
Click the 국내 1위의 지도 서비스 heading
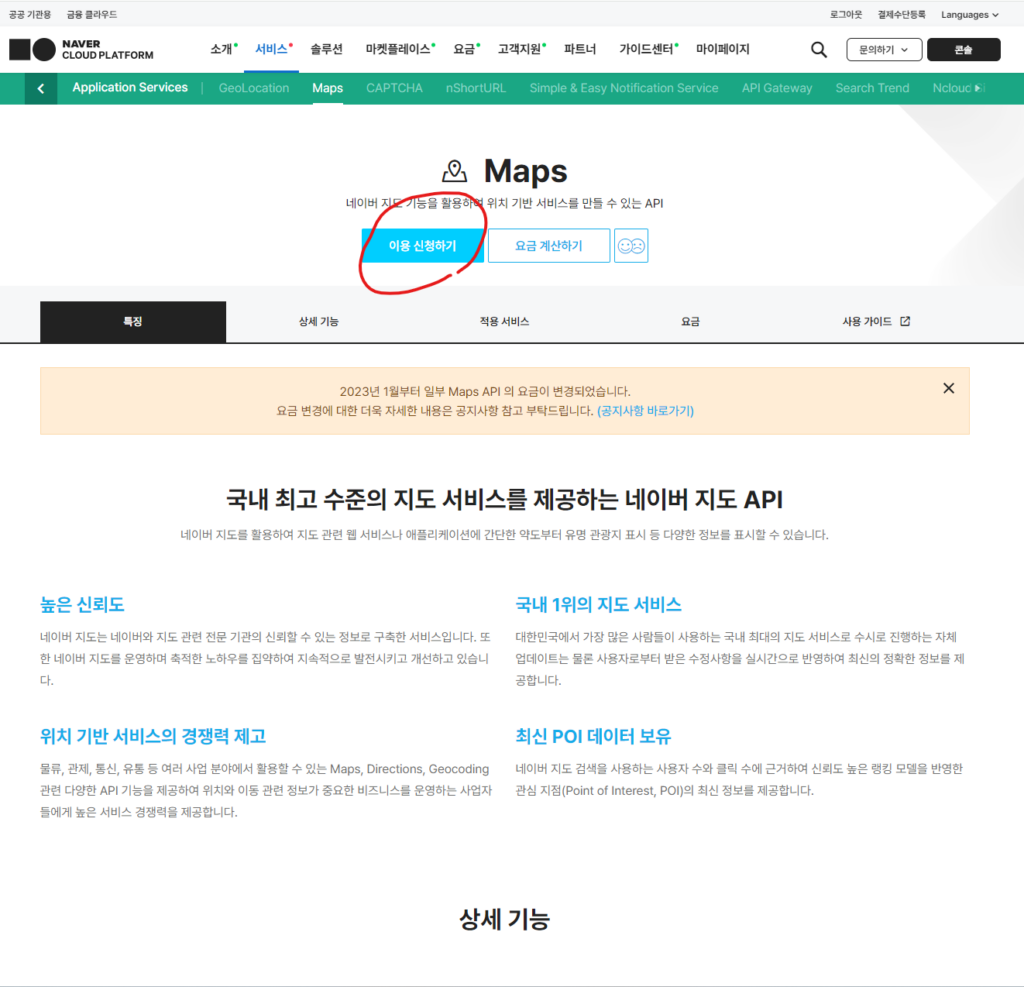click(598, 605)
